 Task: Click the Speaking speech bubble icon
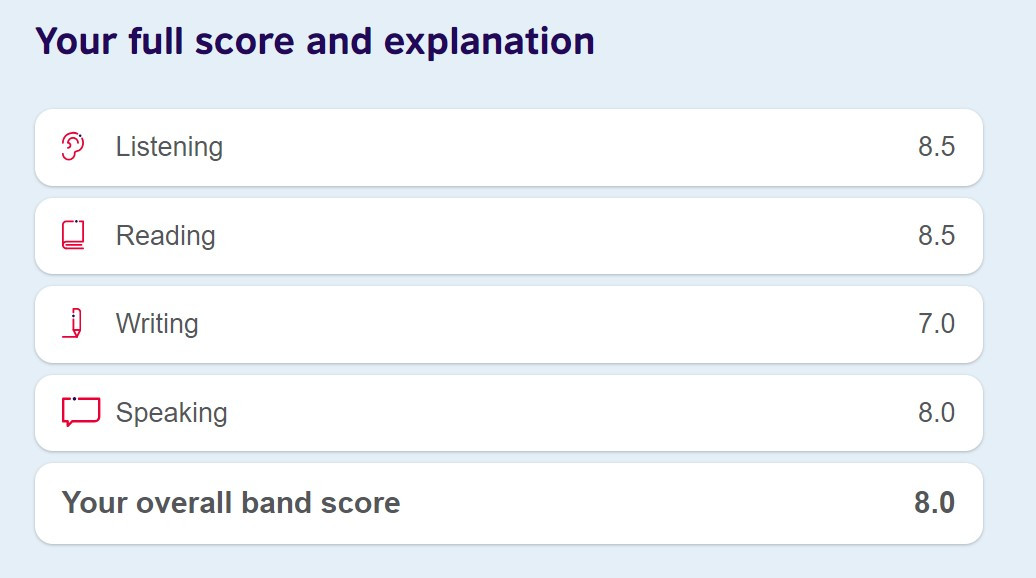pyautogui.click(x=80, y=412)
